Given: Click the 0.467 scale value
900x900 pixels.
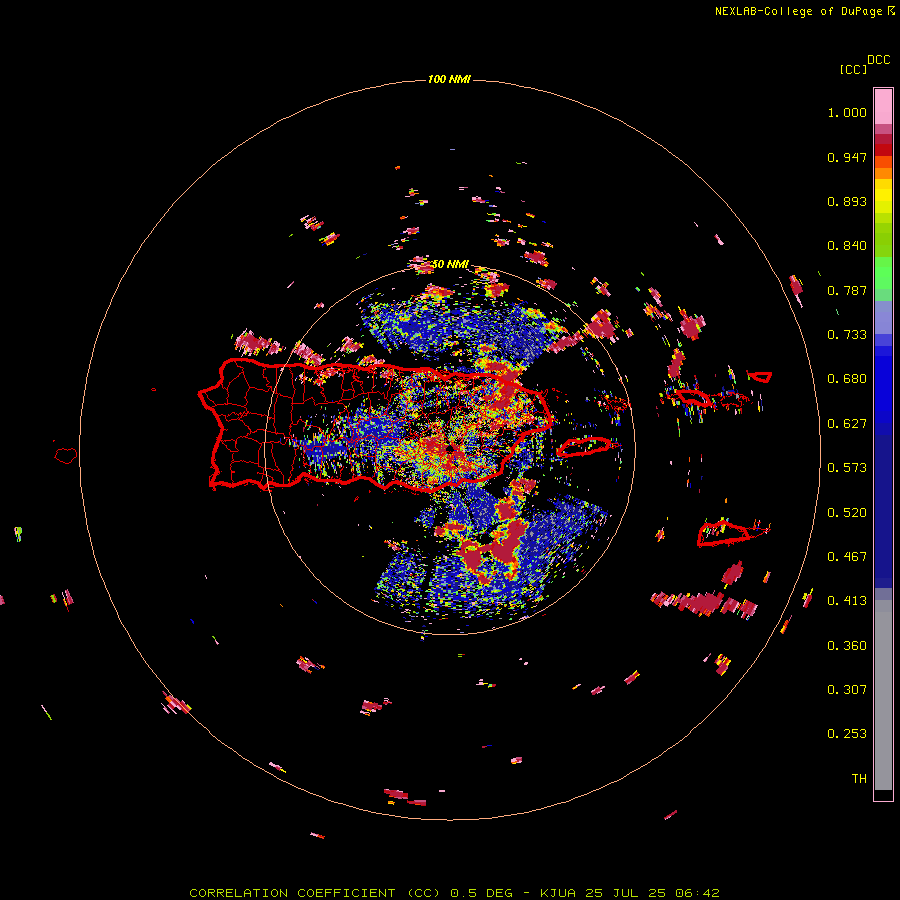Looking at the screenshot, I should click(847, 557).
